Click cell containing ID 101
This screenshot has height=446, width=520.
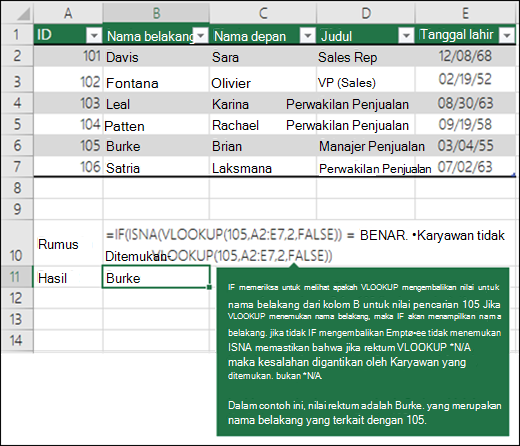point(68,56)
